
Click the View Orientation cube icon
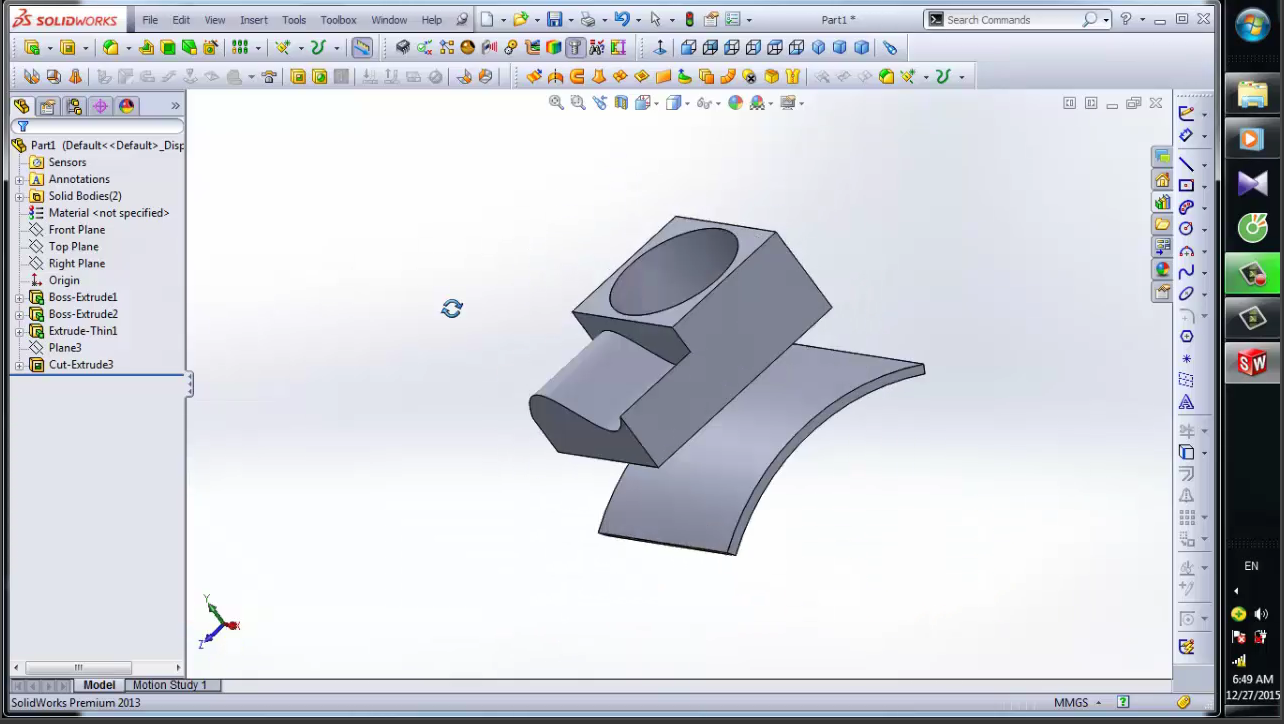pyautogui.click(x=645, y=102)
